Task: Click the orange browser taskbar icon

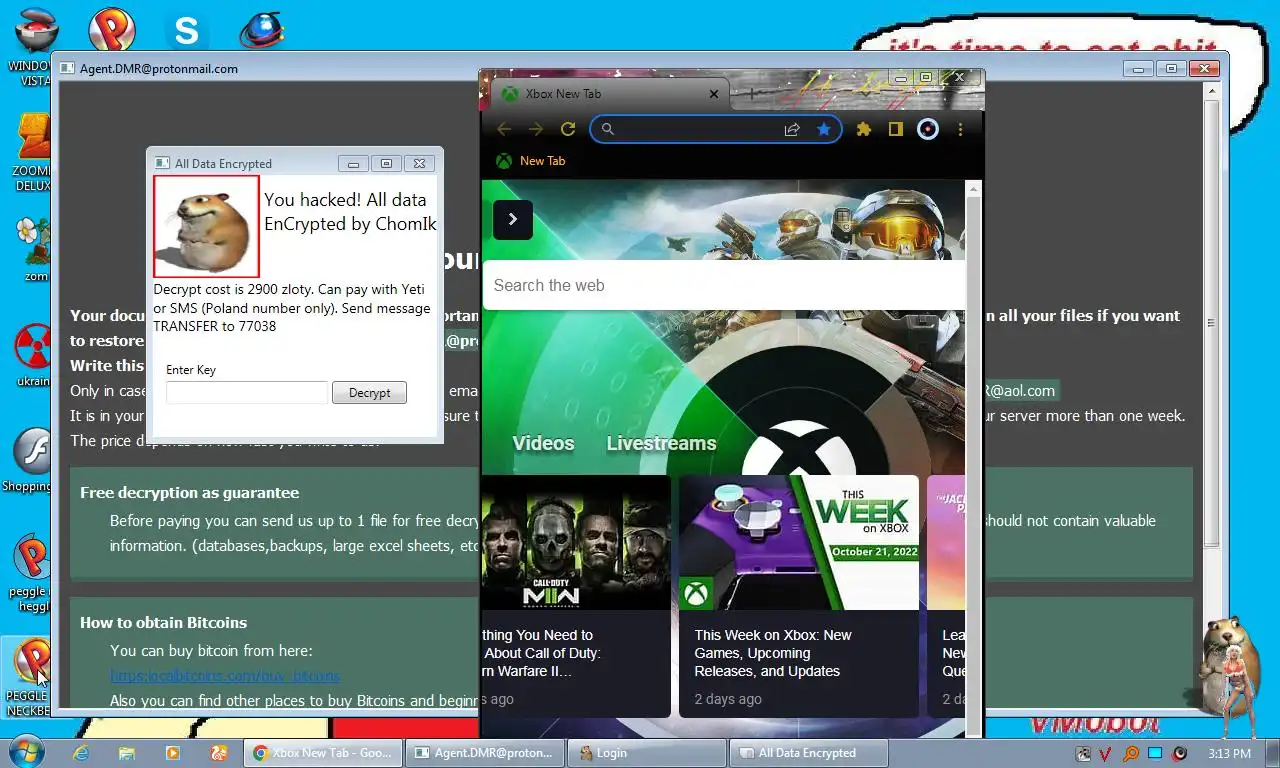Action: point(219,753)
